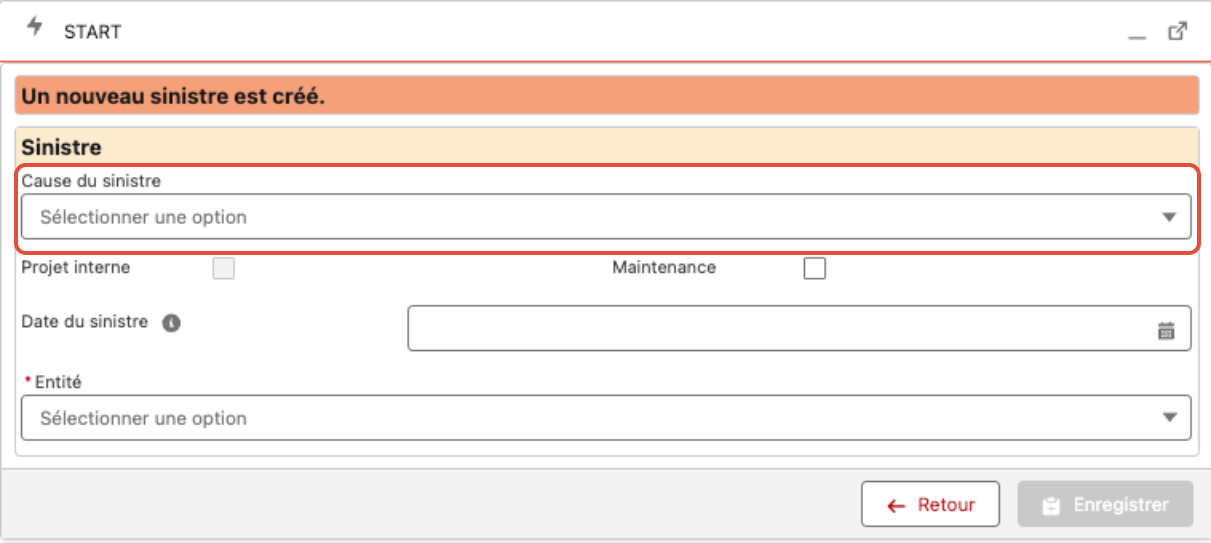
Task: Enable the Maintenance checkbox
Action: click(x=815, y=268)
